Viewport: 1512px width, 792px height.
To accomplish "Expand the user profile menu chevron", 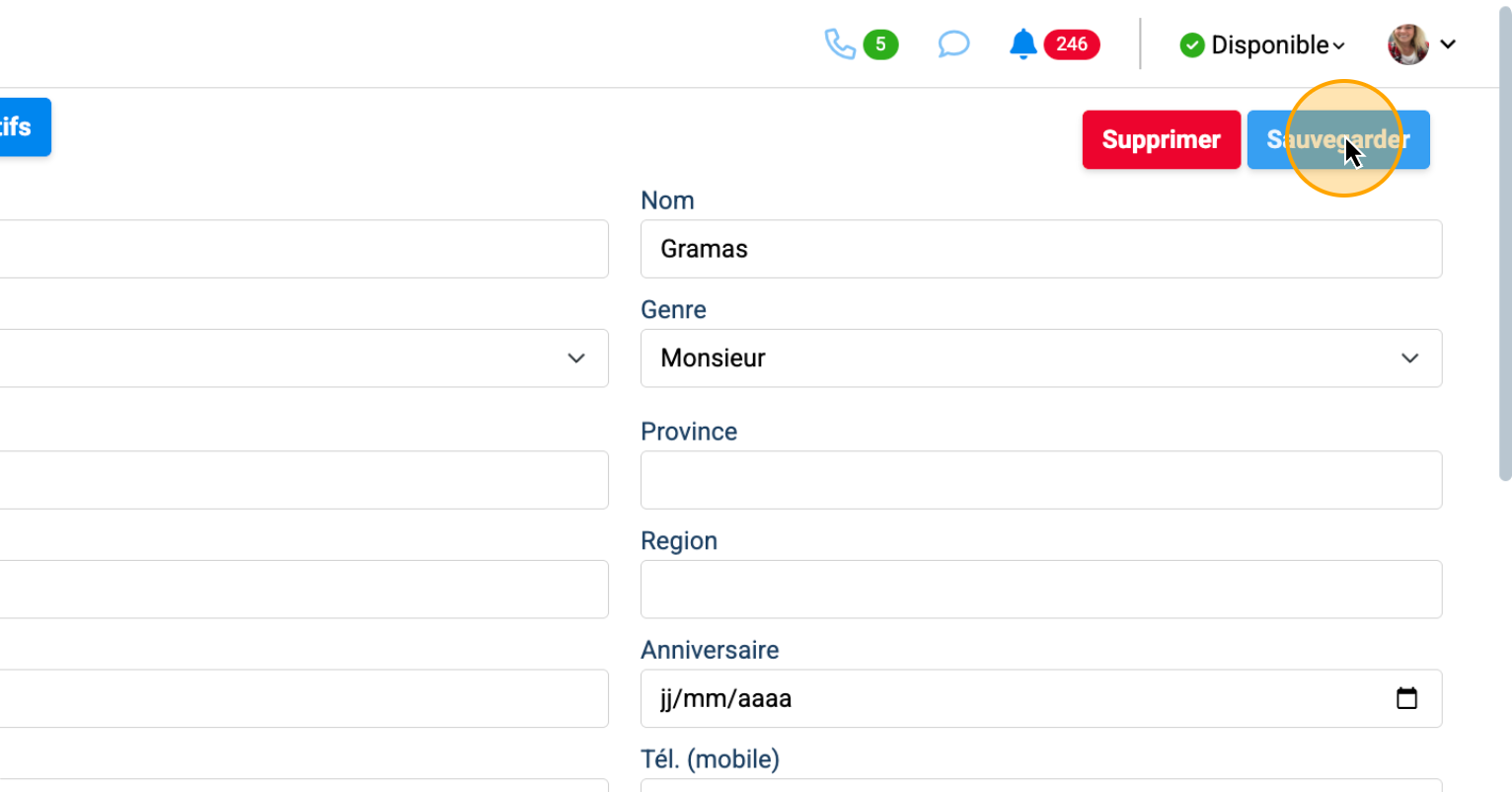I will (x=1448, y=44).
